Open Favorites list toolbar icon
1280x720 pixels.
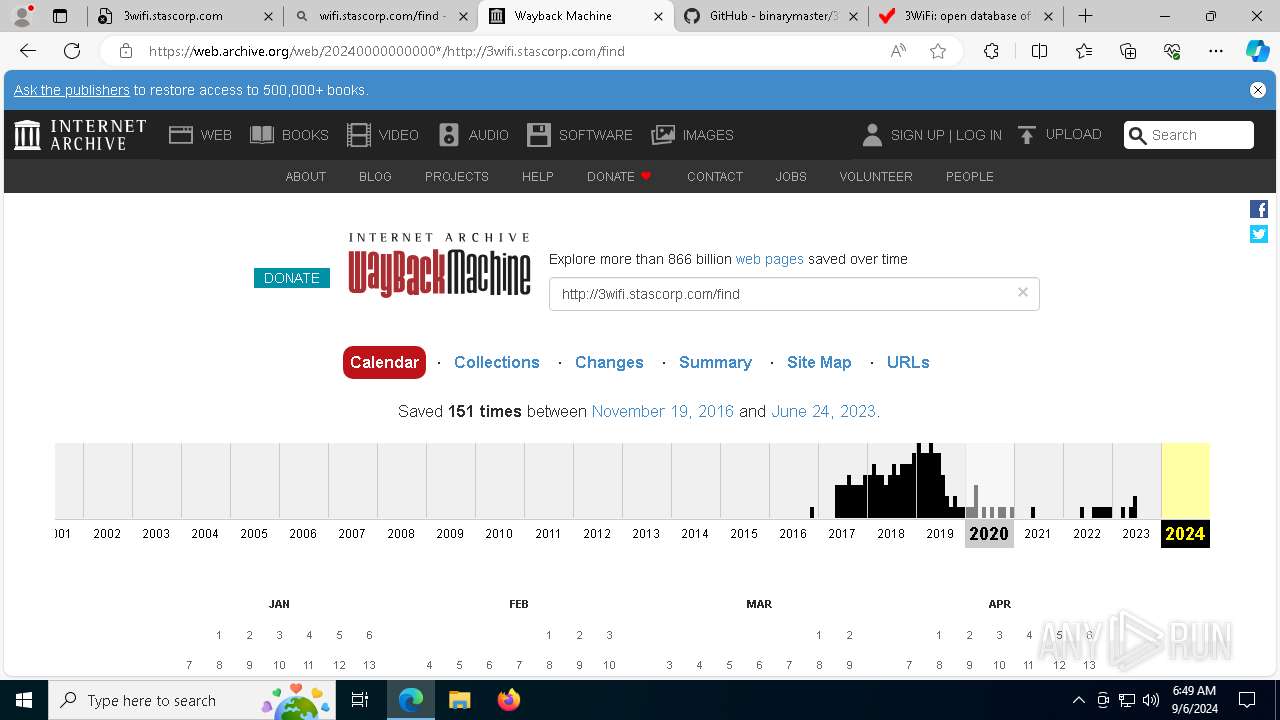coord(1084,51)
